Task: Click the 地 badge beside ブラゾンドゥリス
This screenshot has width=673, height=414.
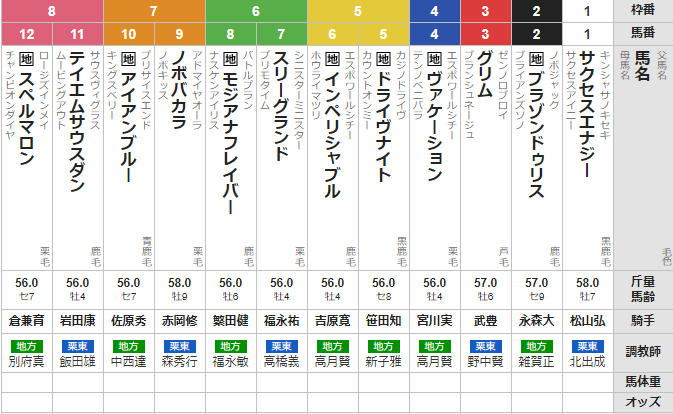Action: [x=537, y=59]
